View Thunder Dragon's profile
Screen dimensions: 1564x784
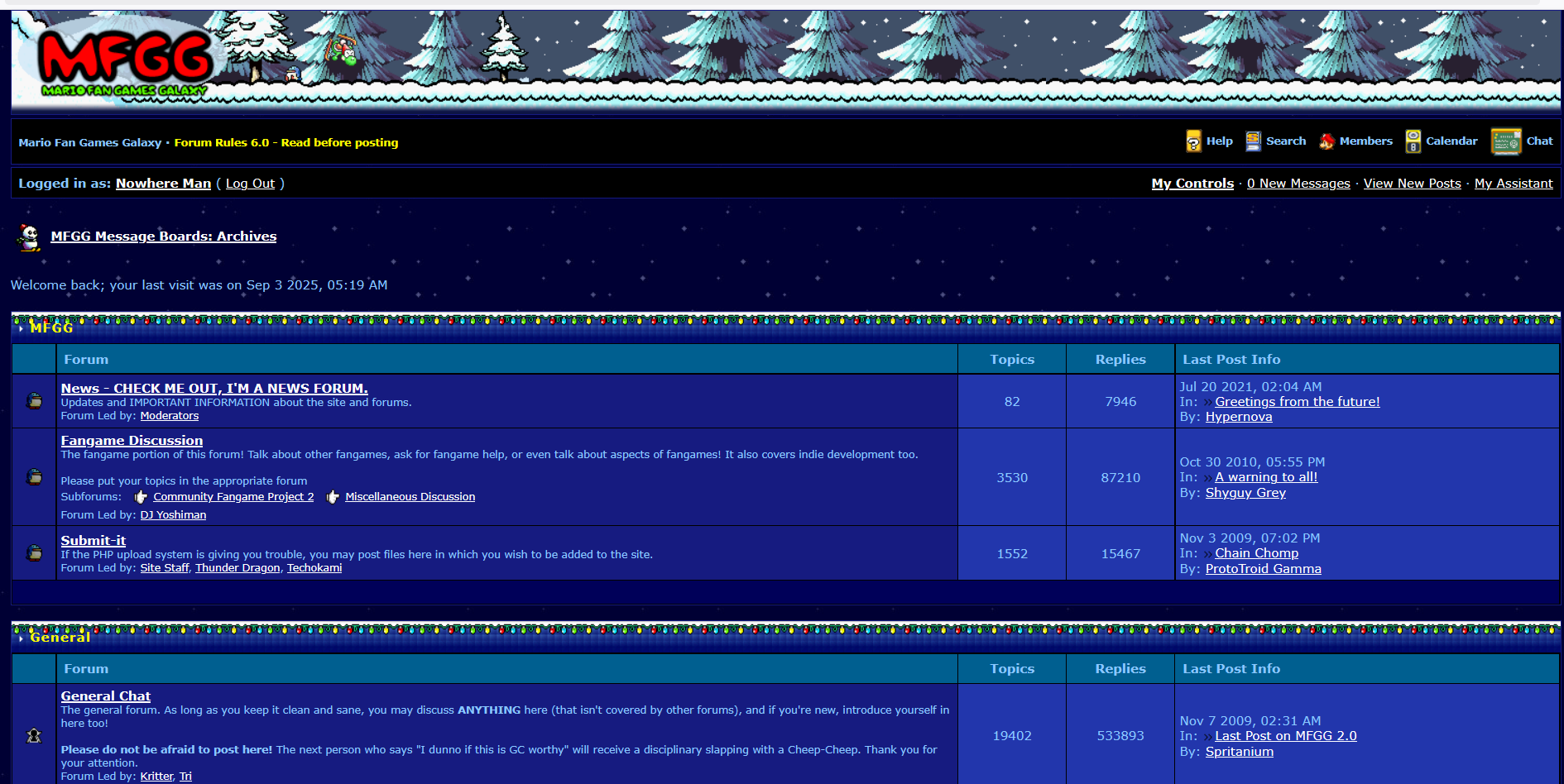click(237, 568)
